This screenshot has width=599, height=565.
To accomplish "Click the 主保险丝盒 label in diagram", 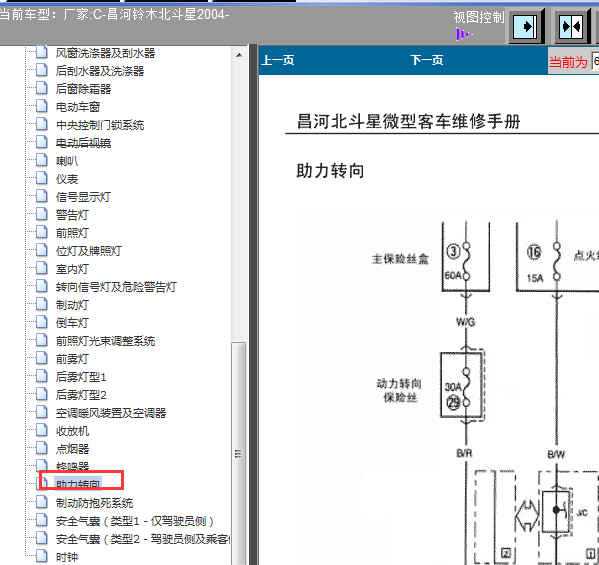I will [400, 259].
